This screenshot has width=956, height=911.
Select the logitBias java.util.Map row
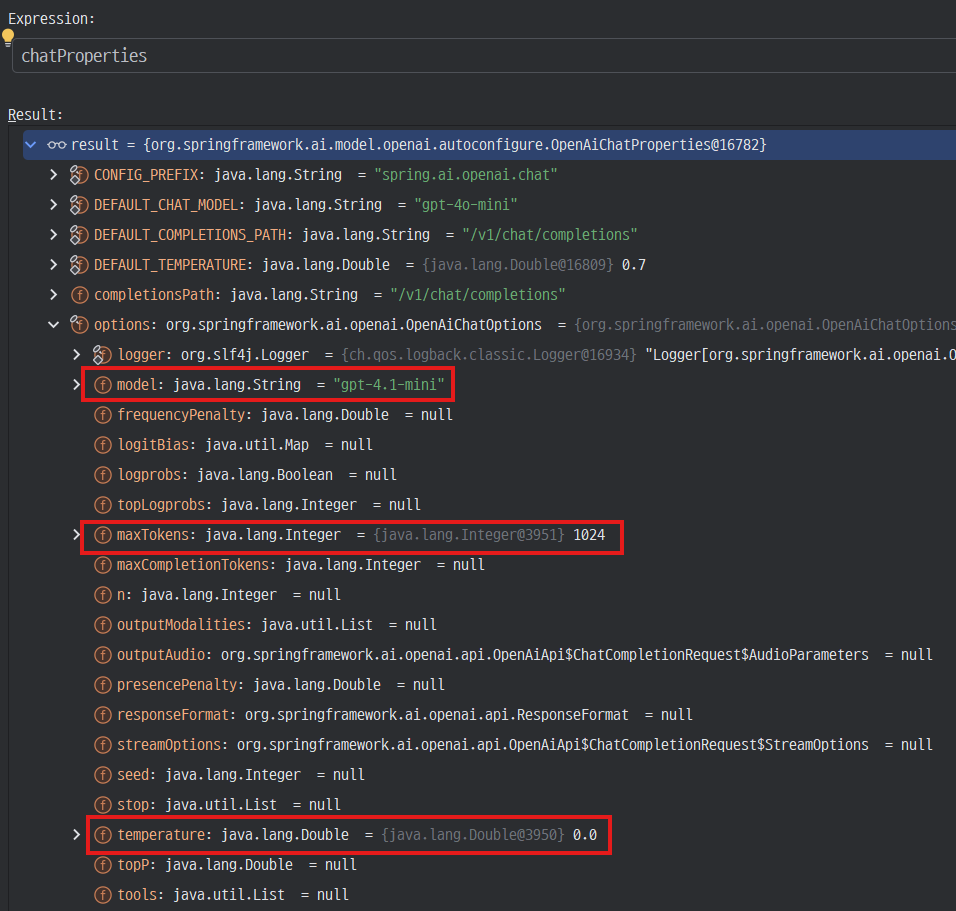click(x=489, y=445)
